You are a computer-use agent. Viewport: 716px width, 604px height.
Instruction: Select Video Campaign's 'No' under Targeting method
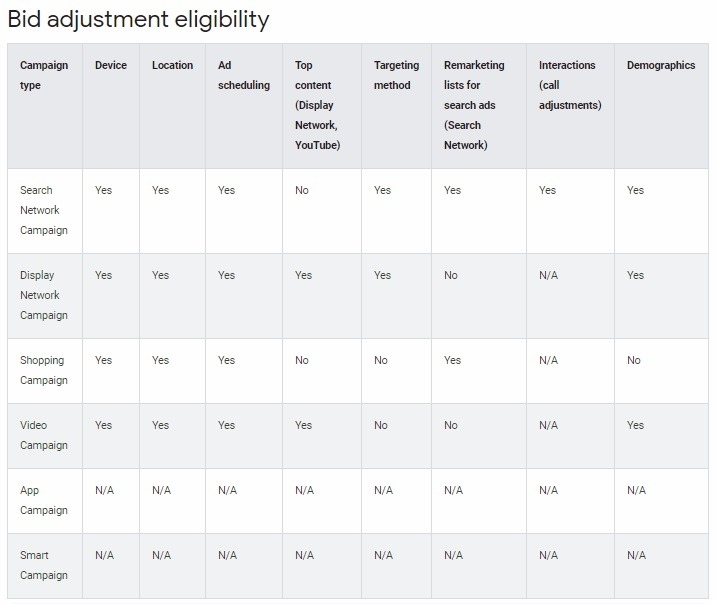(x=381, y=425)
